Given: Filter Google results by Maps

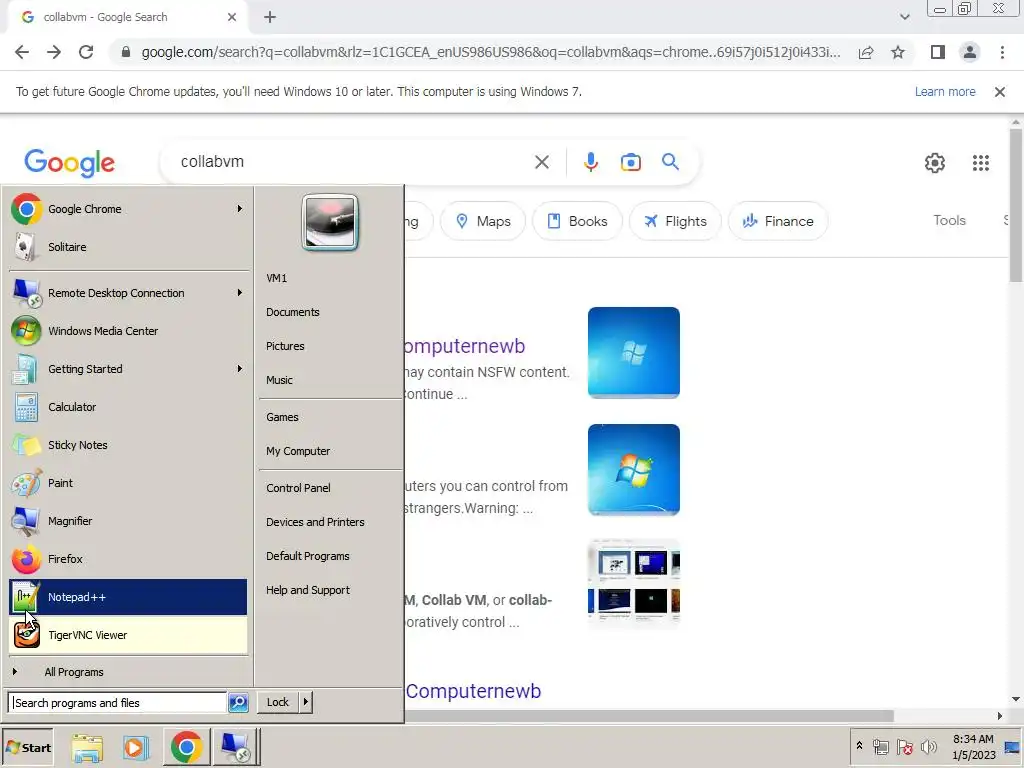Looking at the screenshot, I should [x=483, y=221].
